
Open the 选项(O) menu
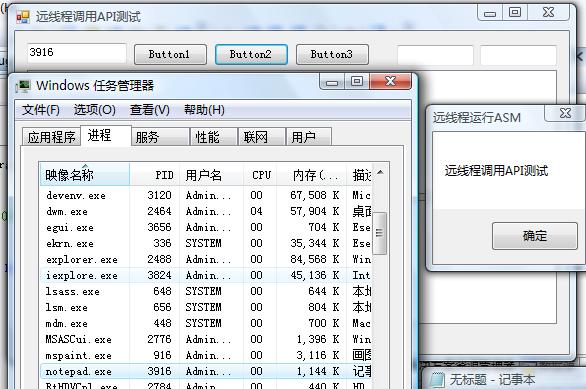pos(95,110)
